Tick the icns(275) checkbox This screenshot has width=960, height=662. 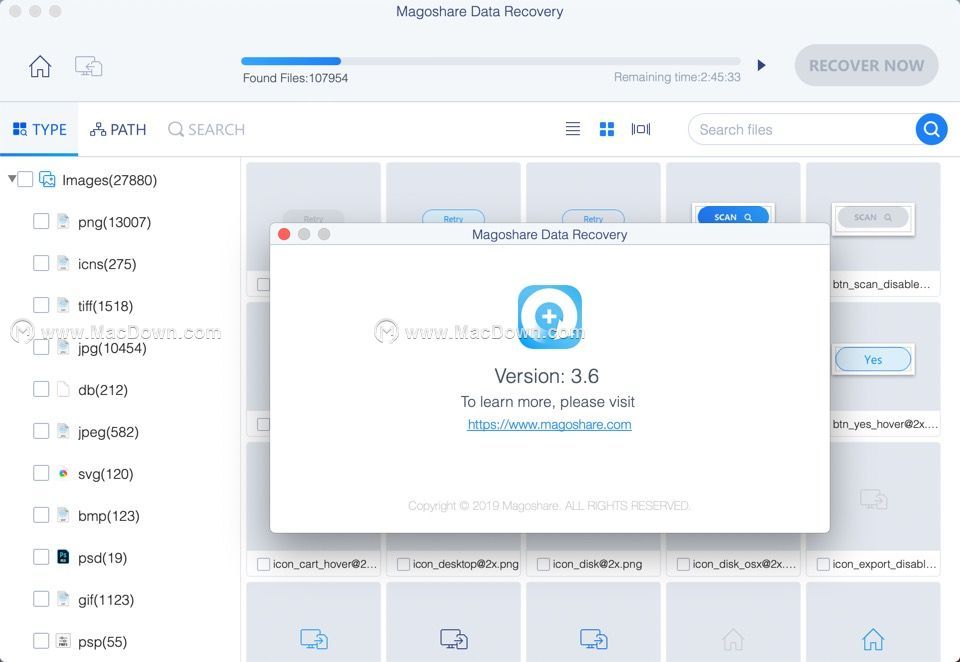(x=41, y=263)
